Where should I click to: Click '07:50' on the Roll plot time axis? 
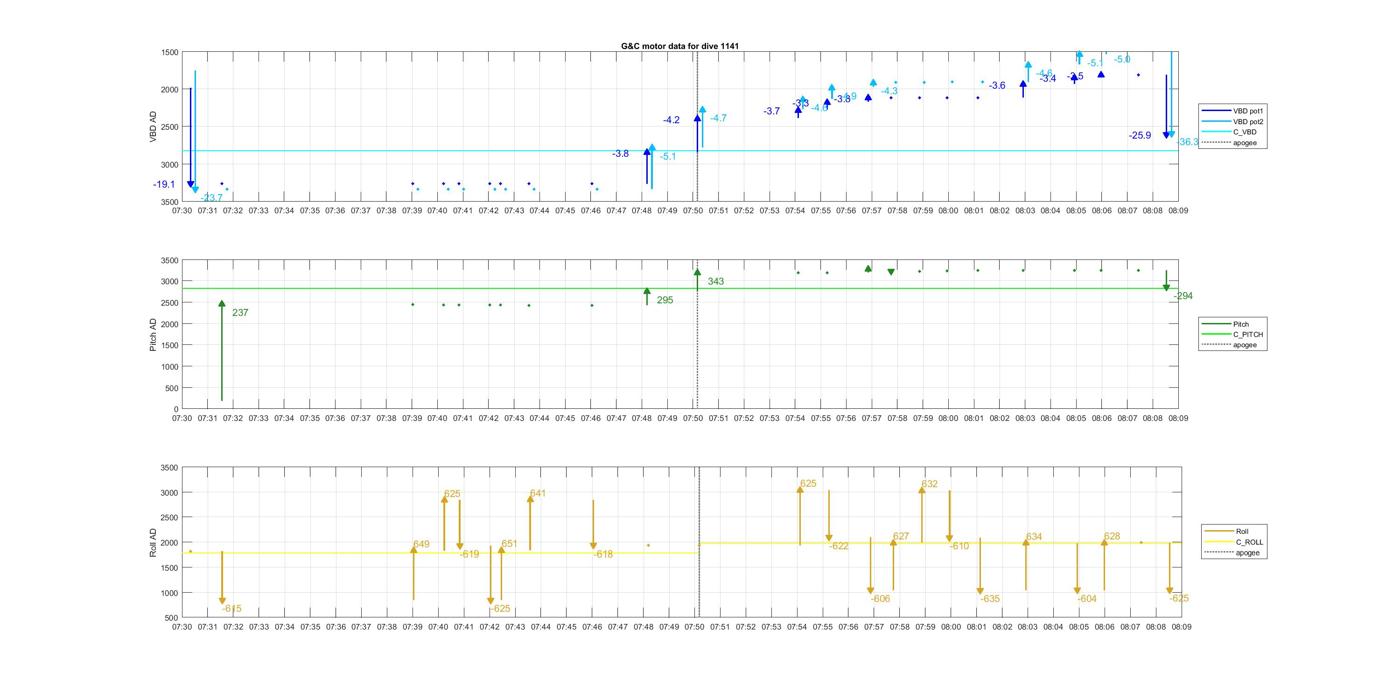[x=694, y=627]
